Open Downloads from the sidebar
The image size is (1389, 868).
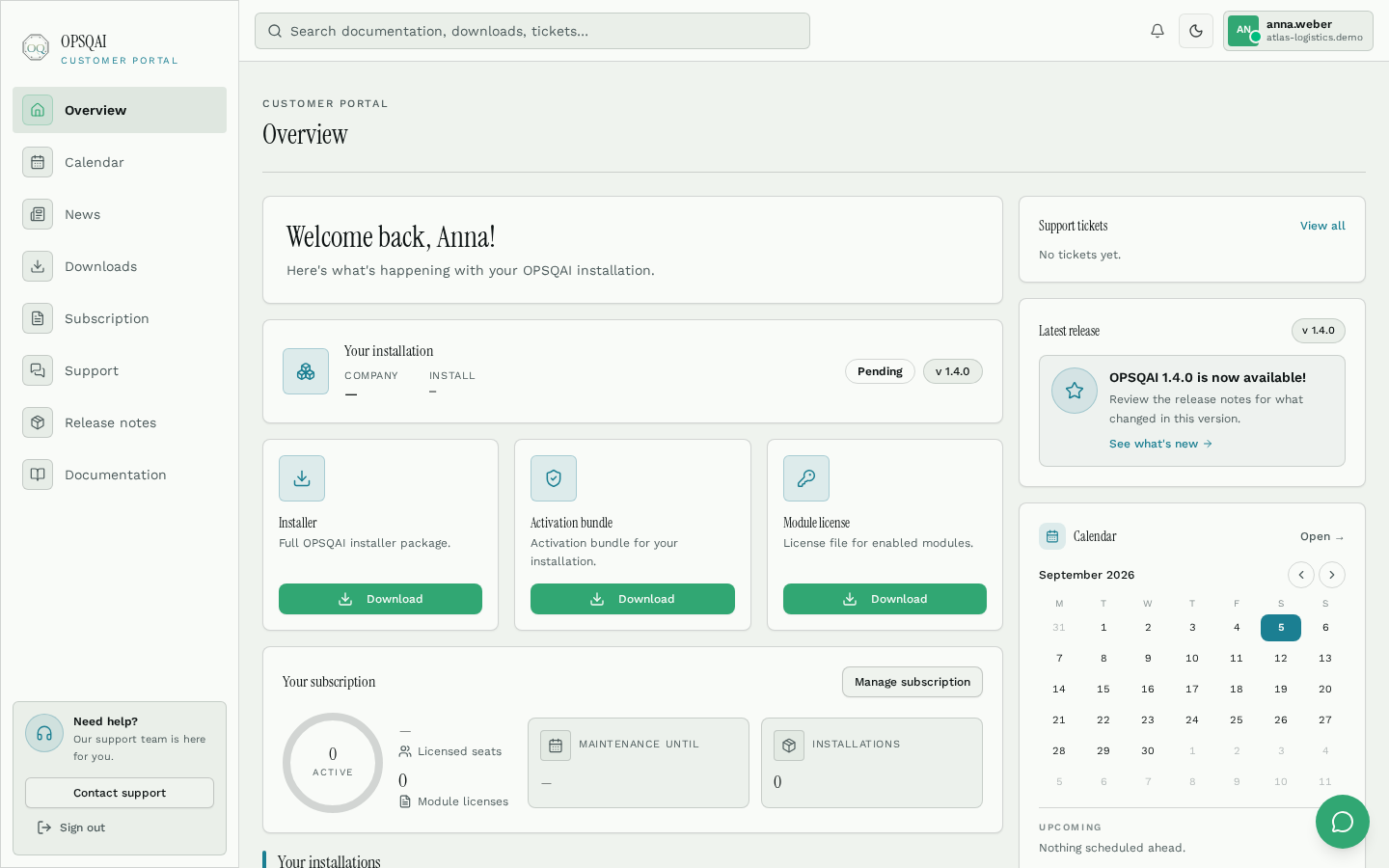point(120,266)
